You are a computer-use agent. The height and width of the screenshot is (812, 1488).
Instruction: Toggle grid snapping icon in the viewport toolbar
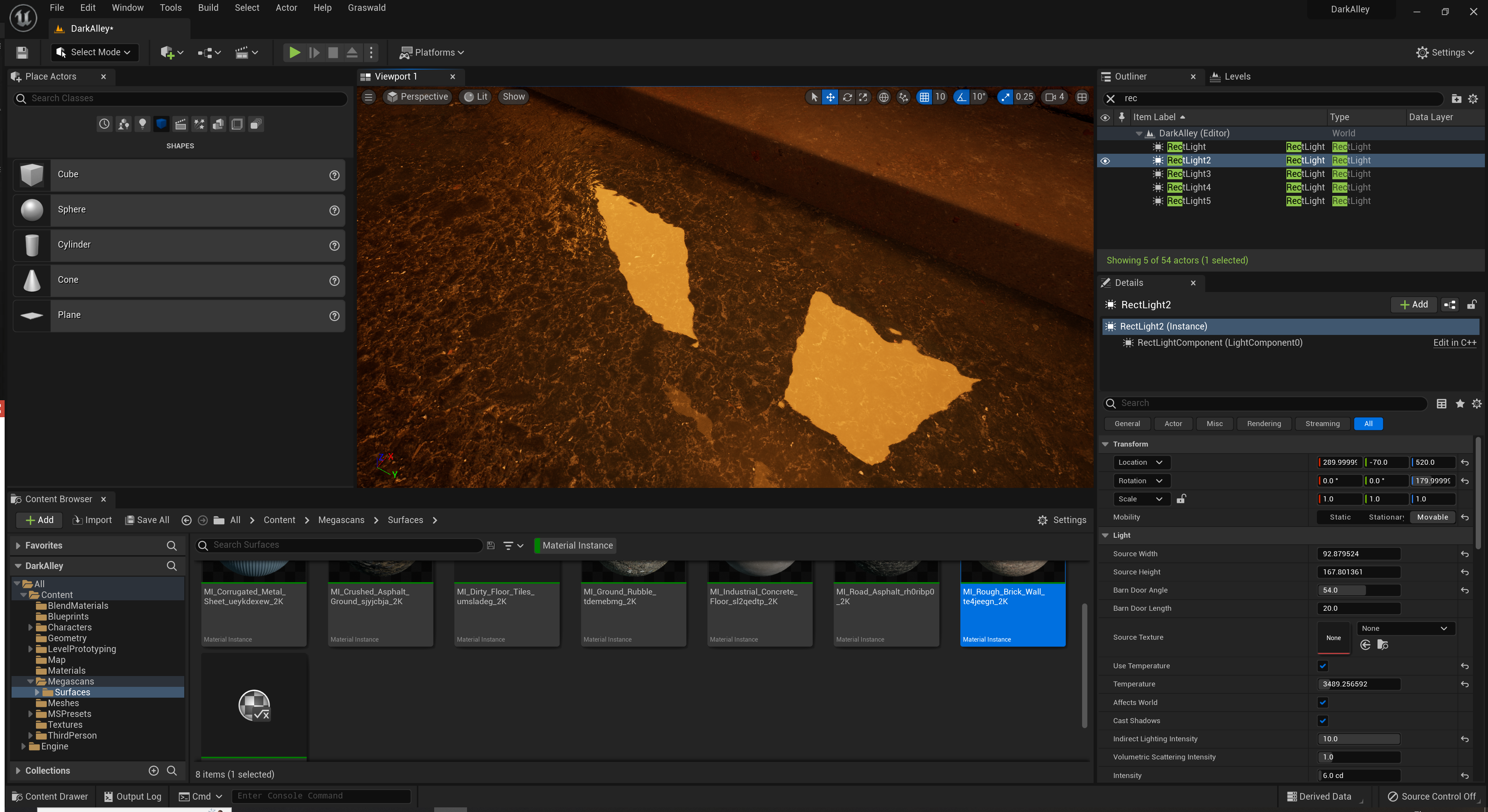pyautogui.click(x=924, y=97)
